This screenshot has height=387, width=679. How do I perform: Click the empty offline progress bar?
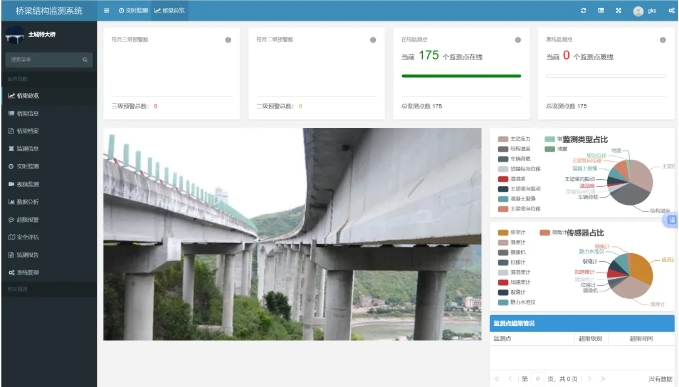(x=606, y=76)
